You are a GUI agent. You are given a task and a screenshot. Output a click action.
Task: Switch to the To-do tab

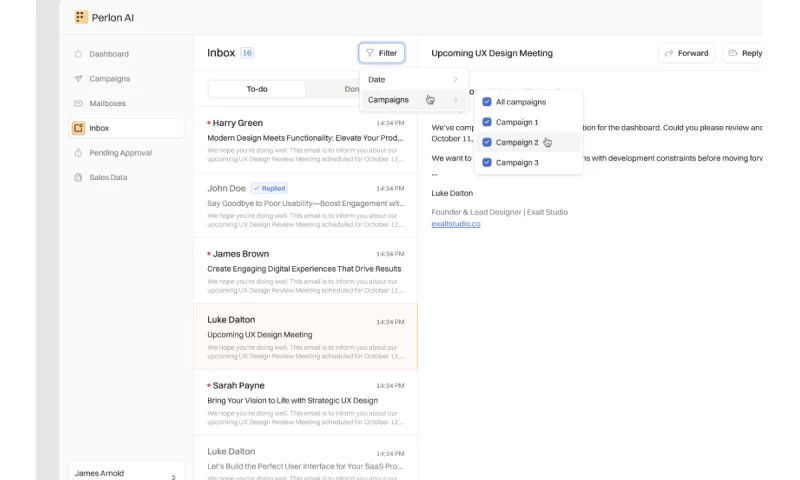257,89
